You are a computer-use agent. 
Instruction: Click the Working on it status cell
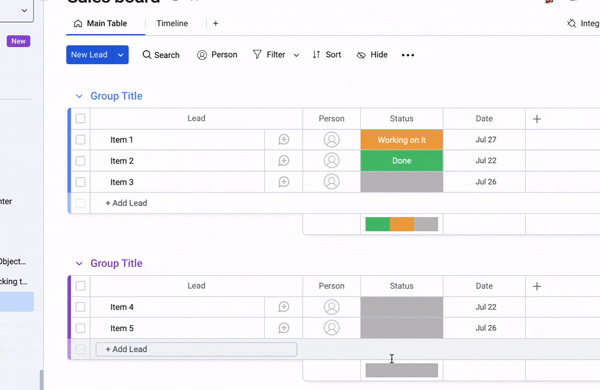[402, 140]
